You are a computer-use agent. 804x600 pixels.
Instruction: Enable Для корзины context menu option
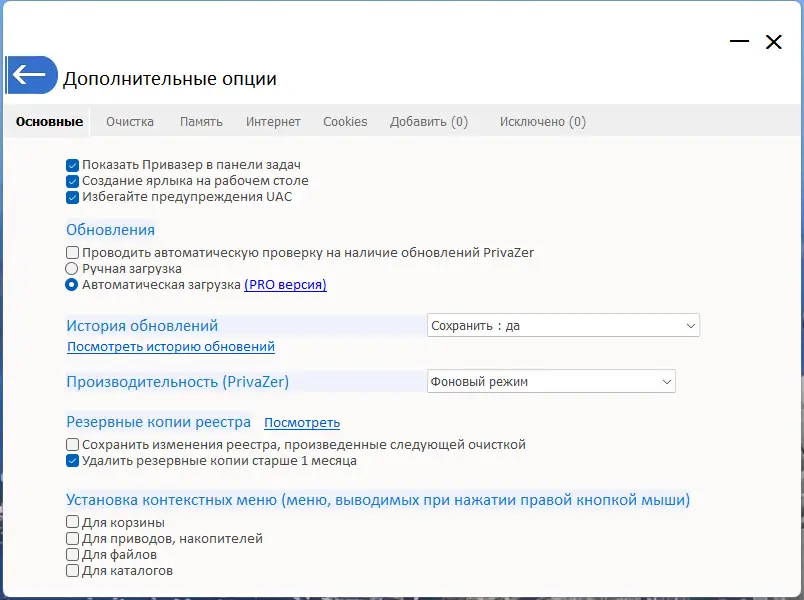(71, 521)
